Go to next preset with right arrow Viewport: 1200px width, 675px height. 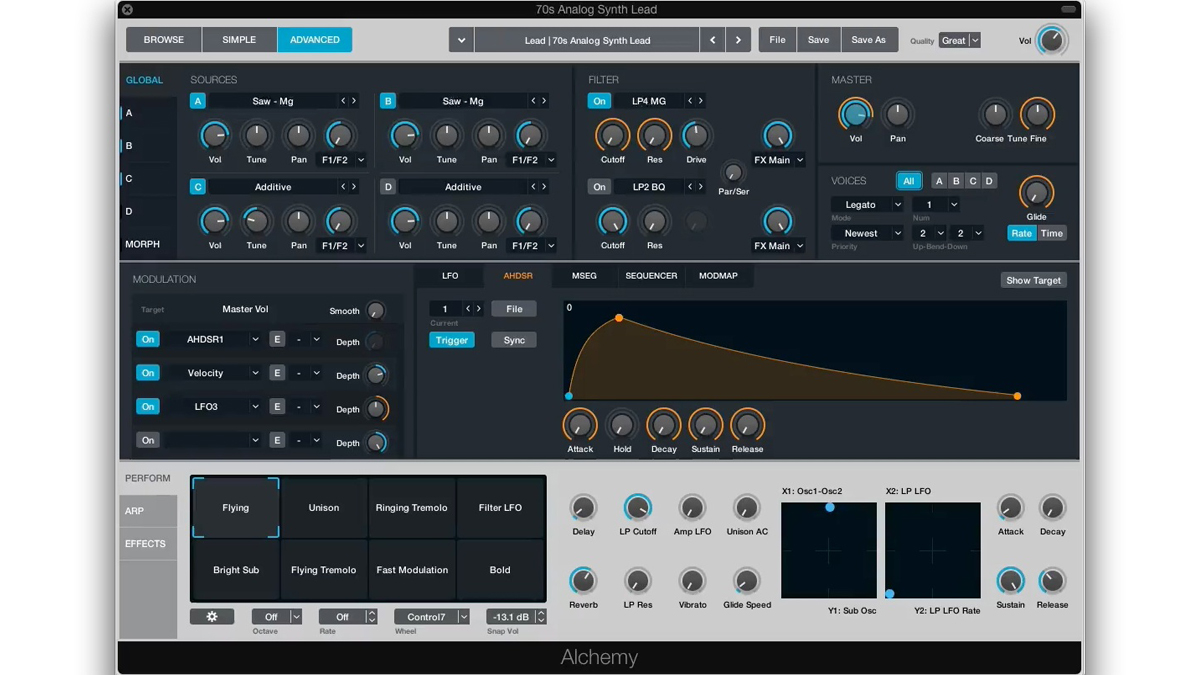click(738, 40)
